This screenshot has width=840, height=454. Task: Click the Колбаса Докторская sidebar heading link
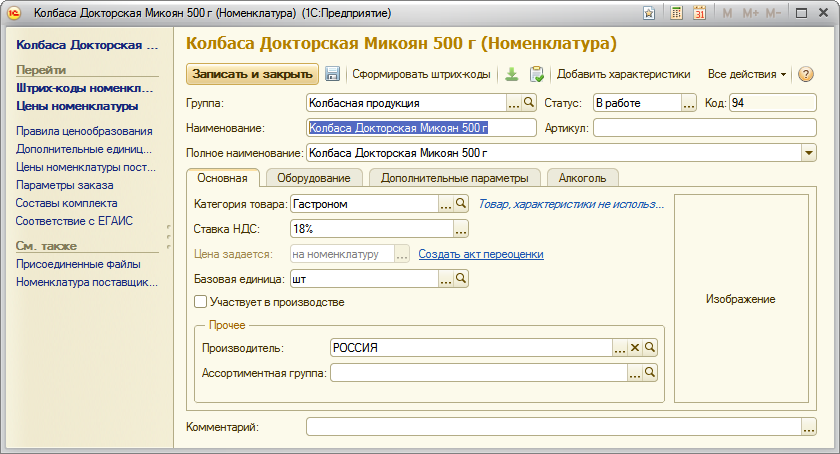[x=87, y=45]
